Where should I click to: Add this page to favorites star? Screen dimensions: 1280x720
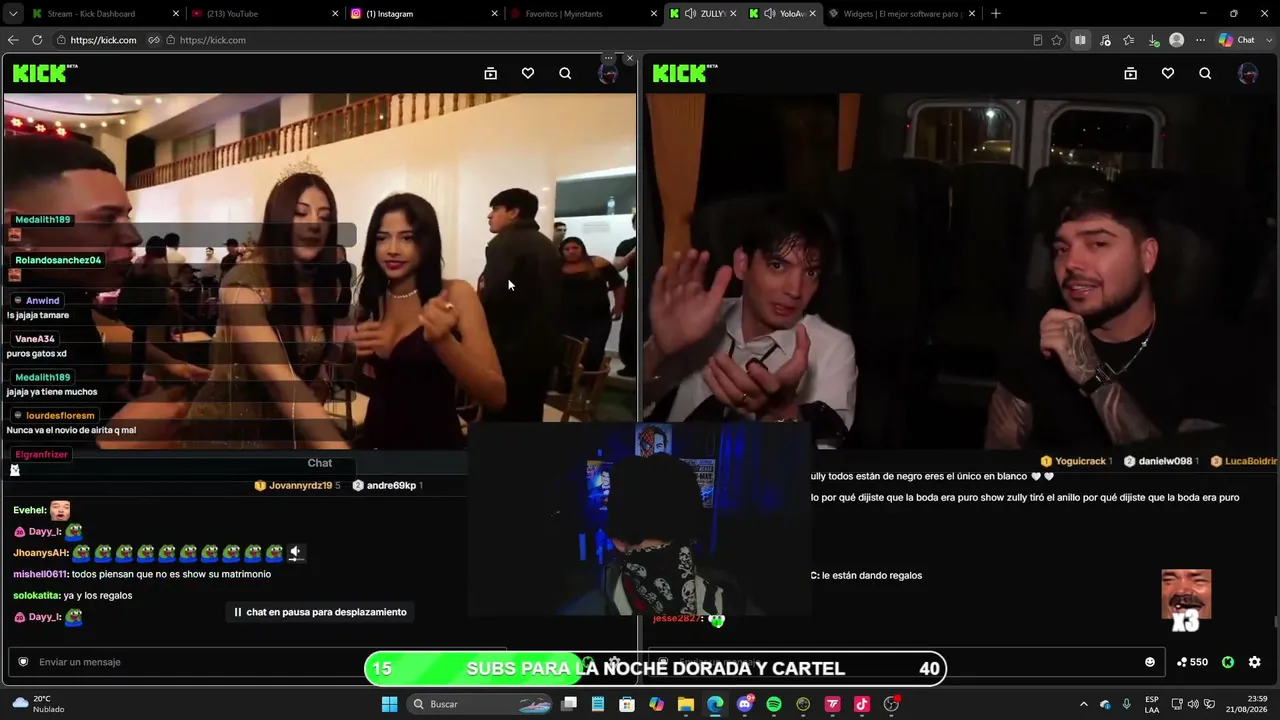pos(1056,40)
